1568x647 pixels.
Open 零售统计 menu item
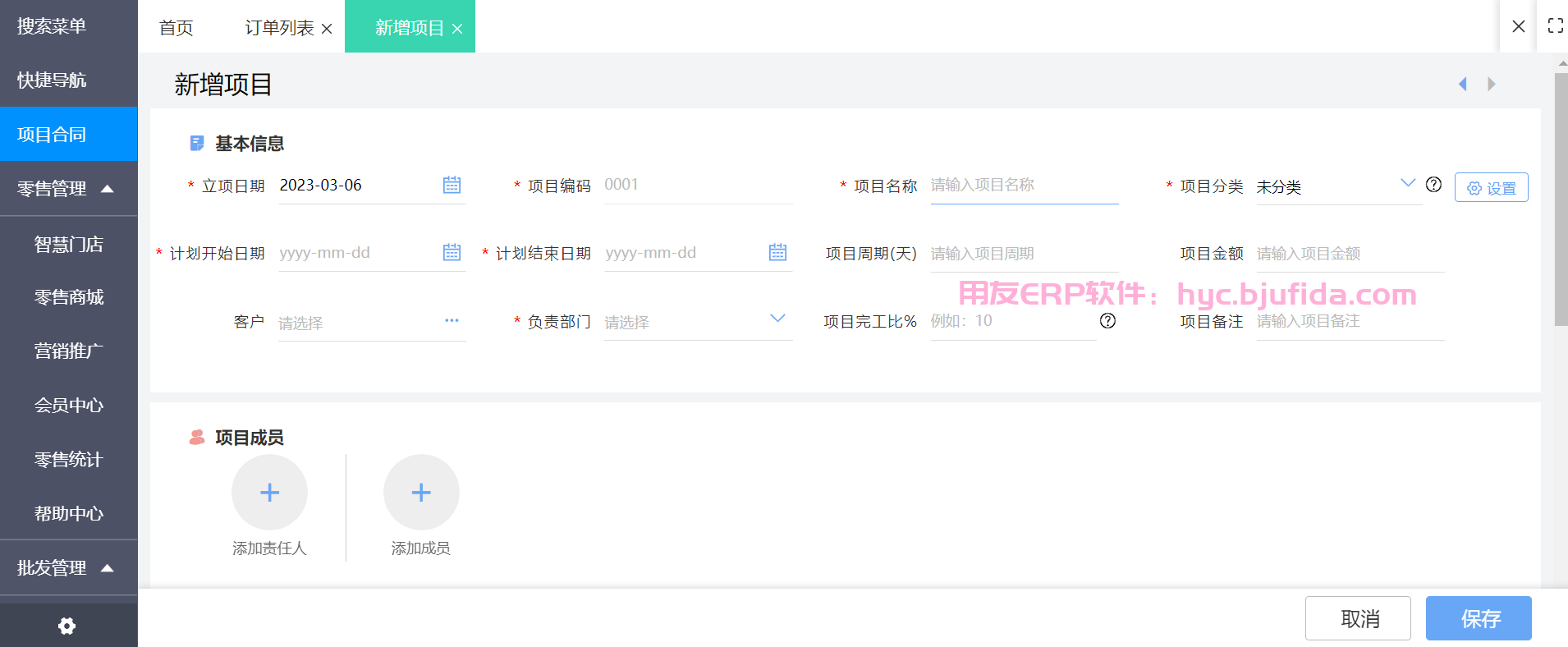point(69,460)
